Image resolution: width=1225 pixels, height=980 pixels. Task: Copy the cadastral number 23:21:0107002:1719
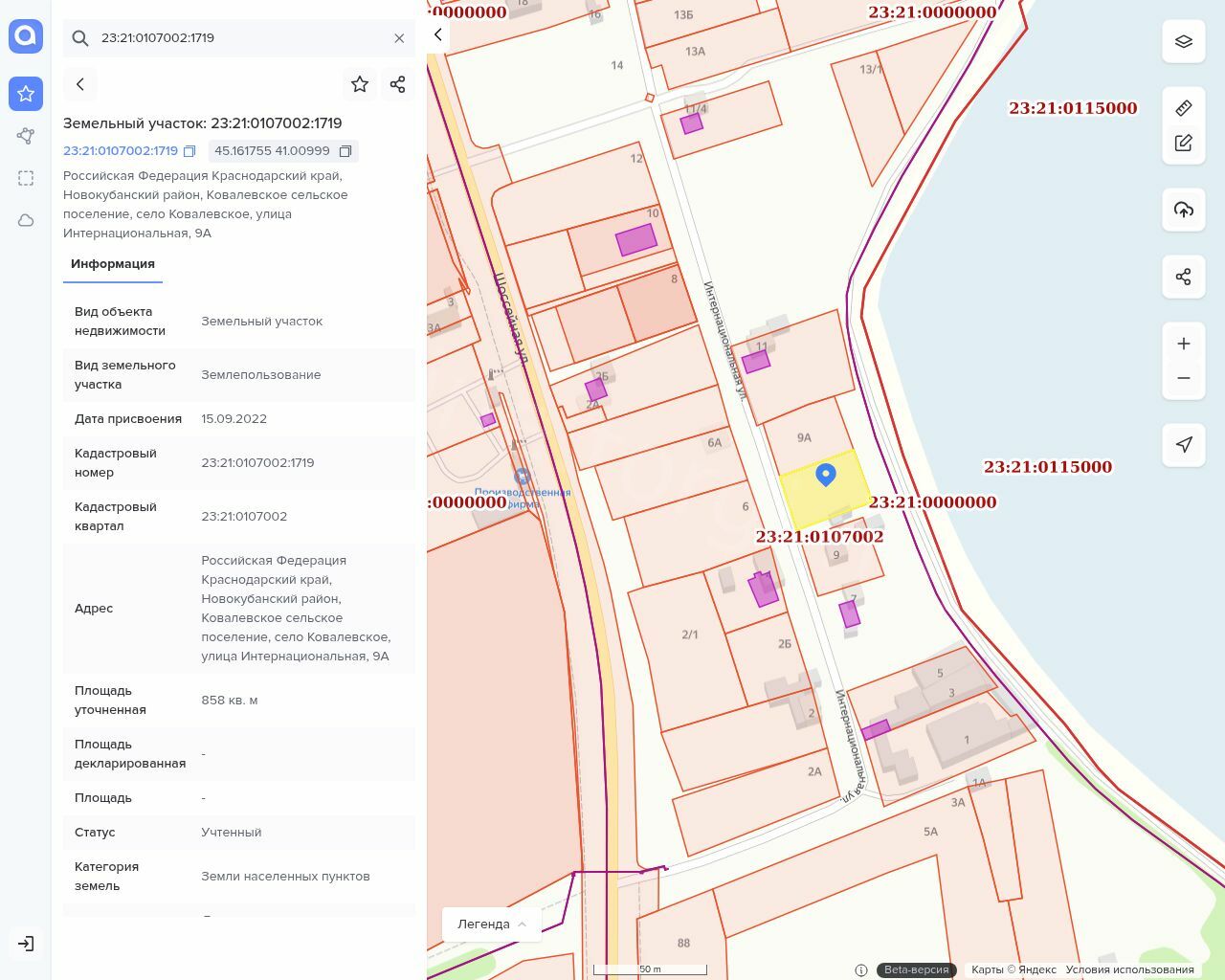point(189,151)
